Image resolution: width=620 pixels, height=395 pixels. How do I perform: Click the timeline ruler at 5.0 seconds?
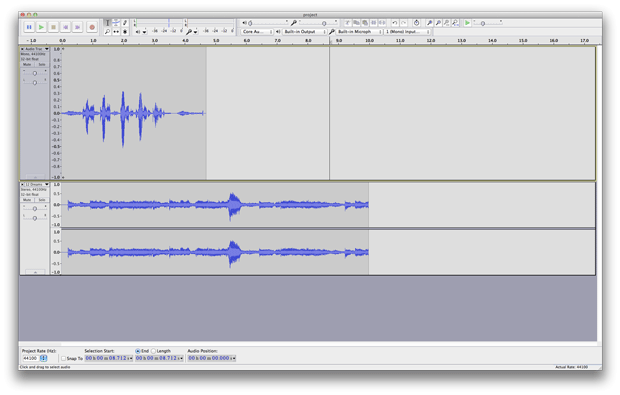tap(216, 40)
